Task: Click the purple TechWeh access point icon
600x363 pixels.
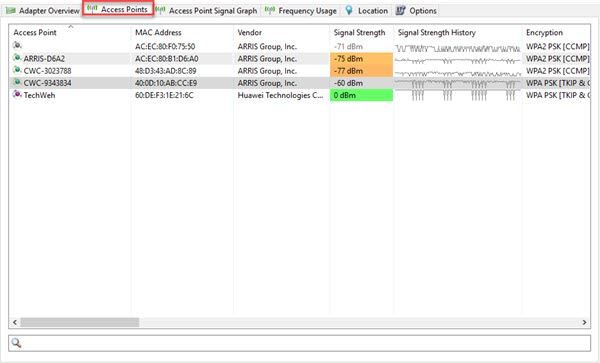Action: (x=17, y=94)
